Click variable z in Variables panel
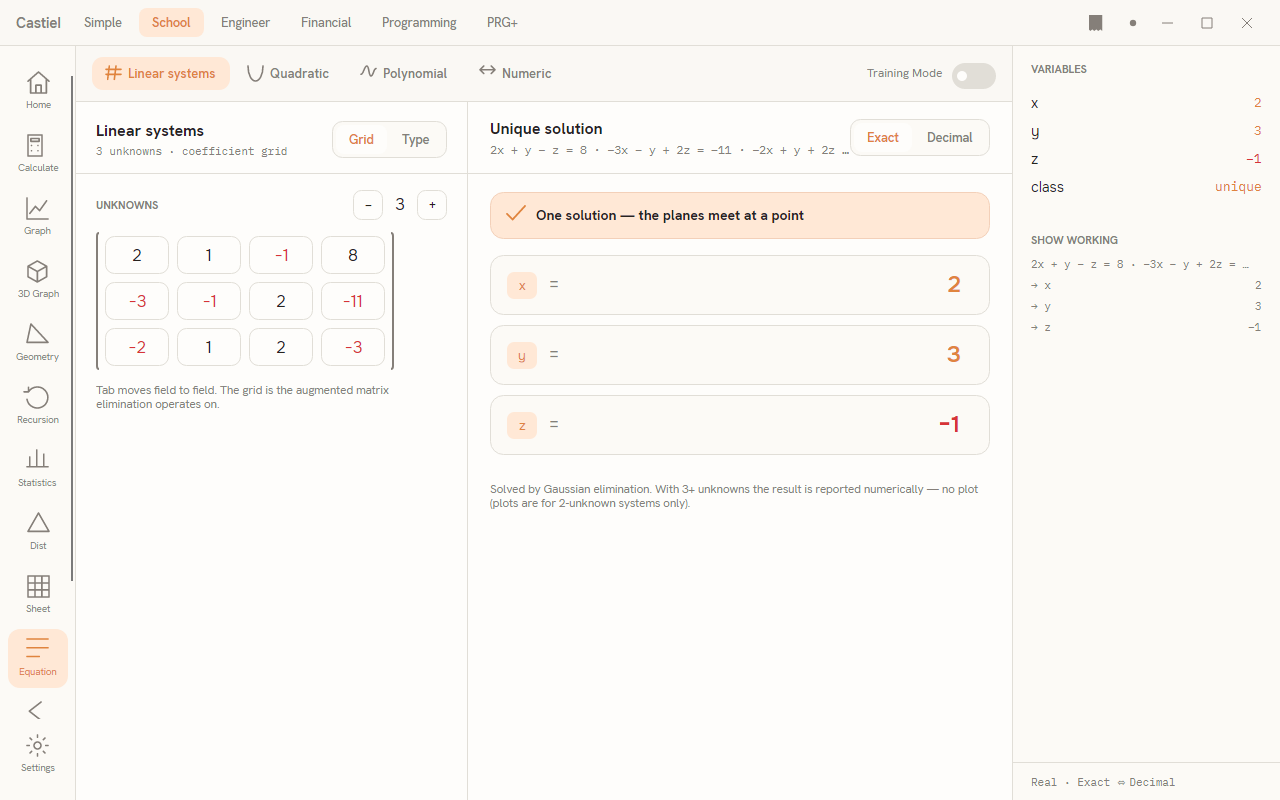 (x=1146, y=159)
